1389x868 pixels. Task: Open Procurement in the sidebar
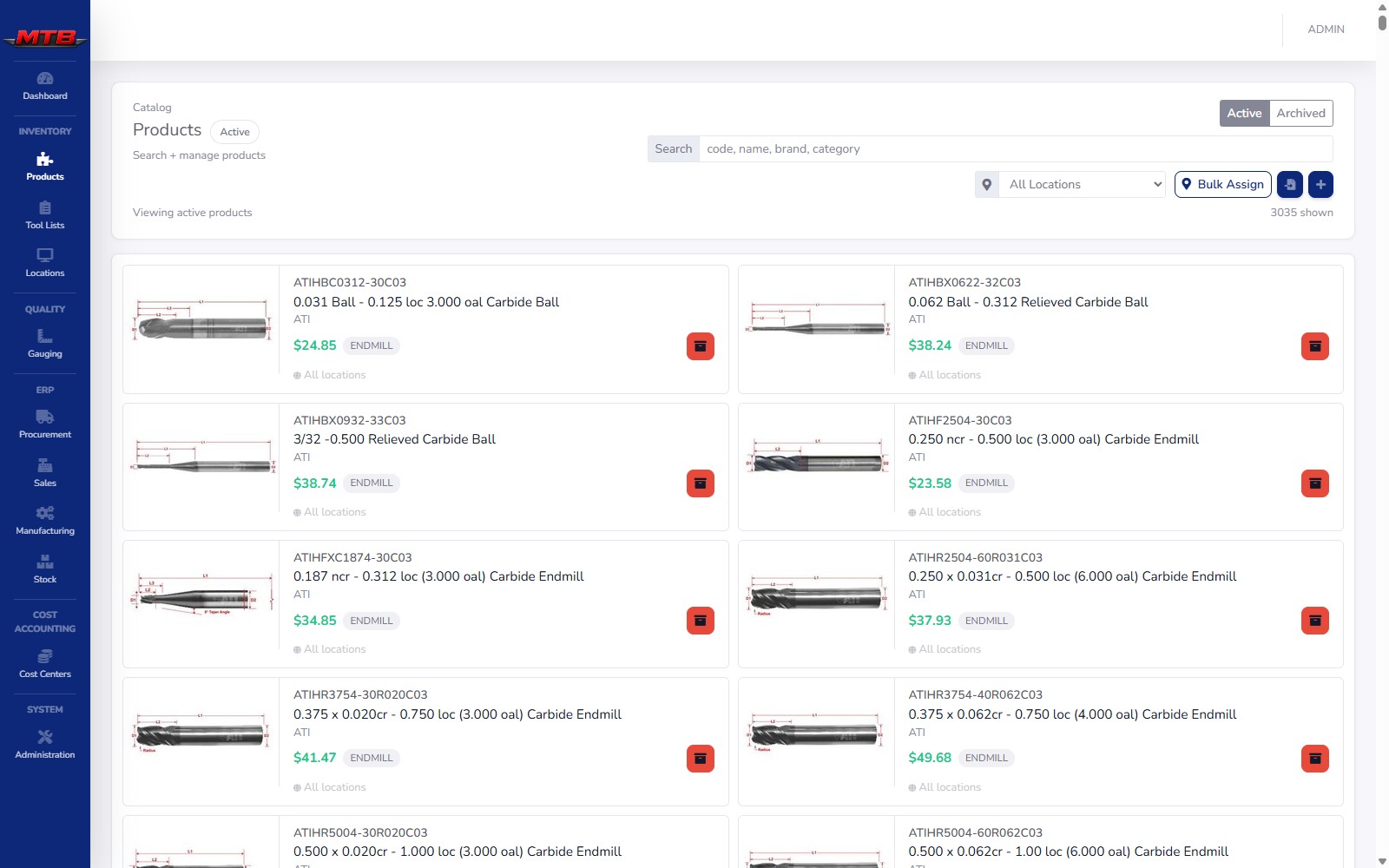(x=45, y=424)
